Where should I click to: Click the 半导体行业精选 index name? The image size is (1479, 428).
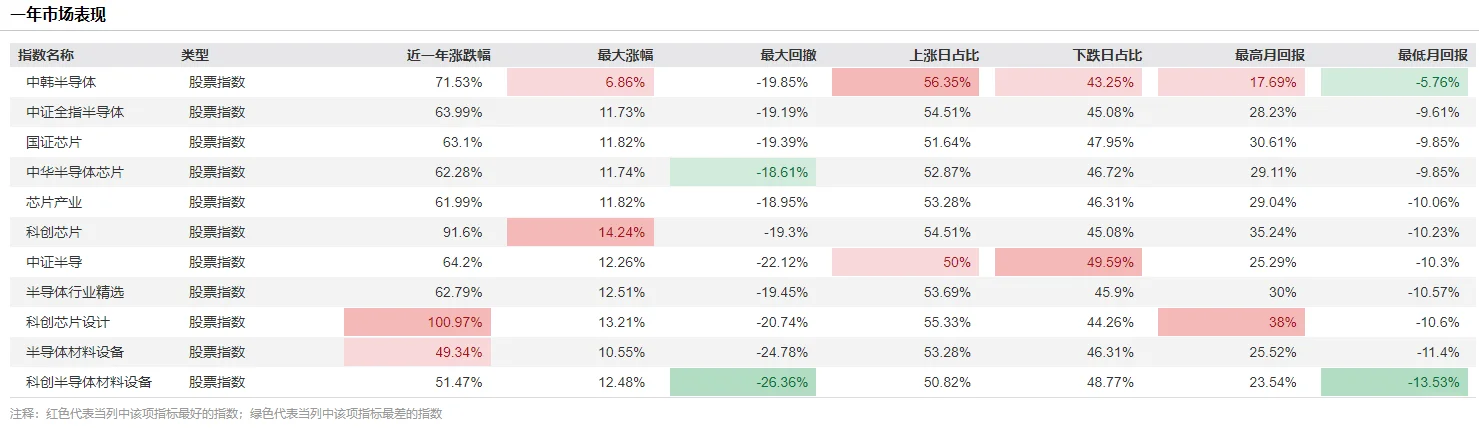coord(75,293)
